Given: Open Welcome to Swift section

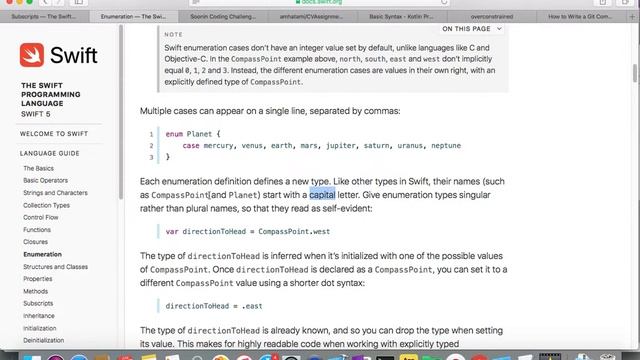Looking at the screenshot, I should coord(54,134).
